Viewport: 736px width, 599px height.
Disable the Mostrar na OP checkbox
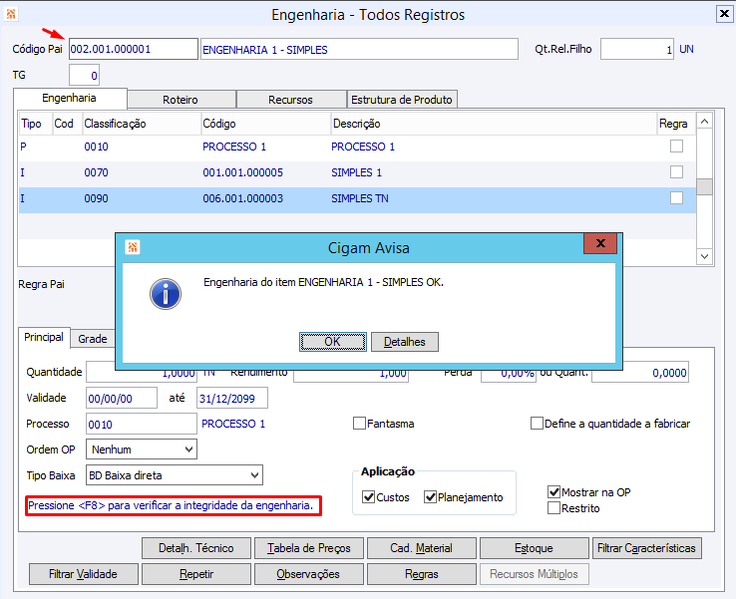554,492
